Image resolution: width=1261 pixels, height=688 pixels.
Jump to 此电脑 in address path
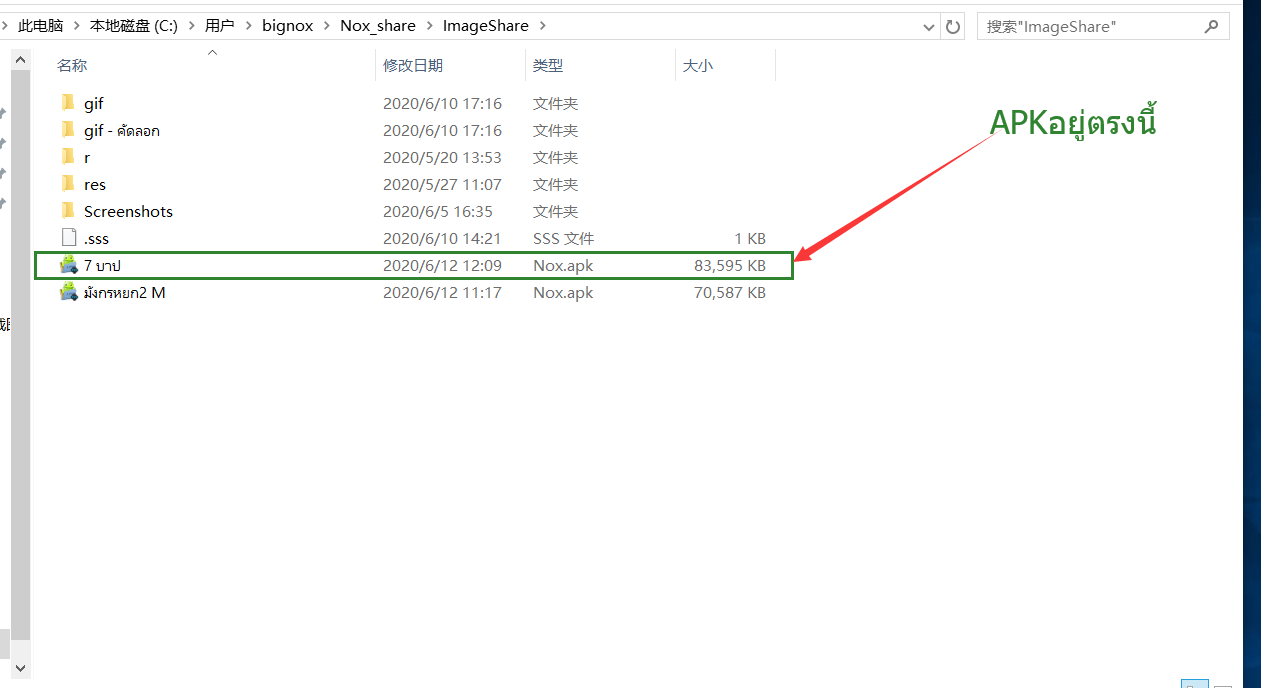tap(40, 26)
